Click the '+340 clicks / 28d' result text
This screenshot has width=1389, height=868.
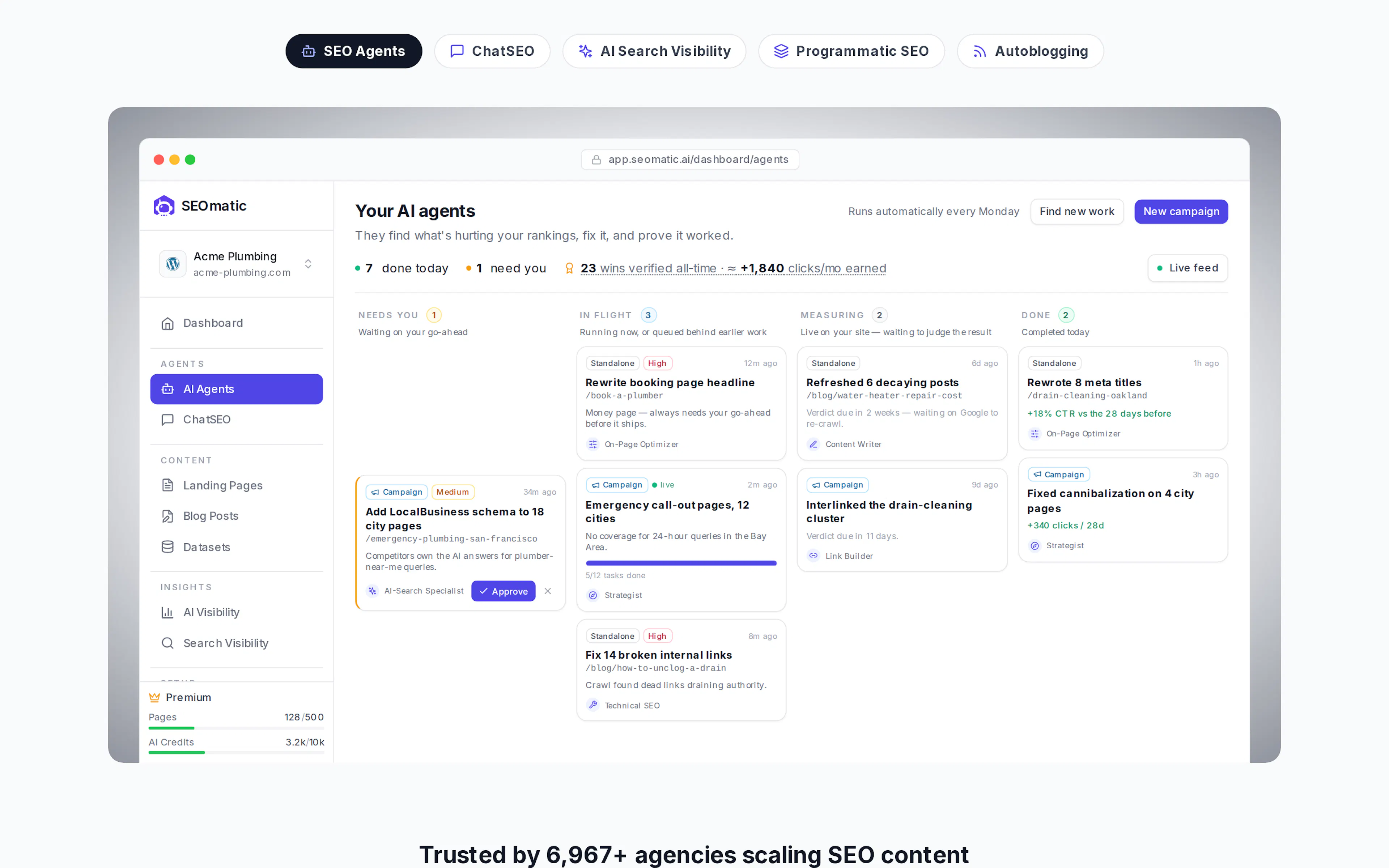(1065, 525)
